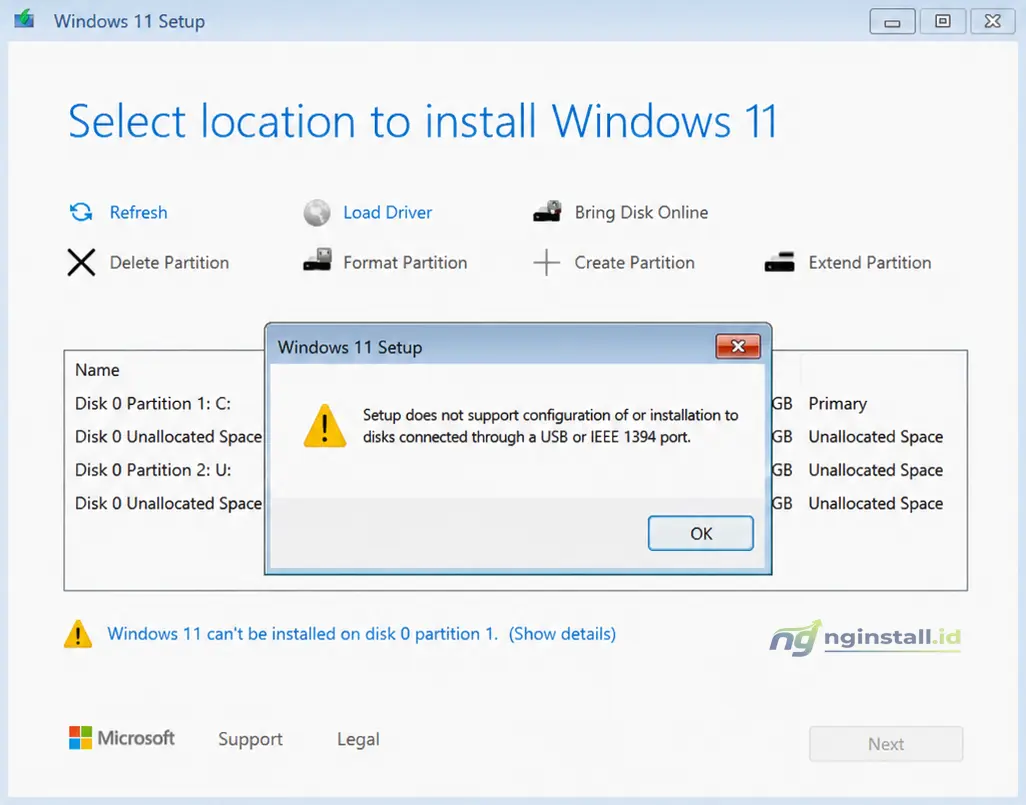
Task: Select the Format Partition label
Action: click(x=405, y=262)
